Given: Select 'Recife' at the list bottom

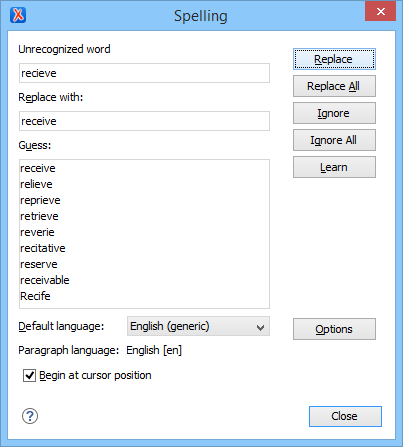Looking at the screenshot, I should click(x=35, y=296).
